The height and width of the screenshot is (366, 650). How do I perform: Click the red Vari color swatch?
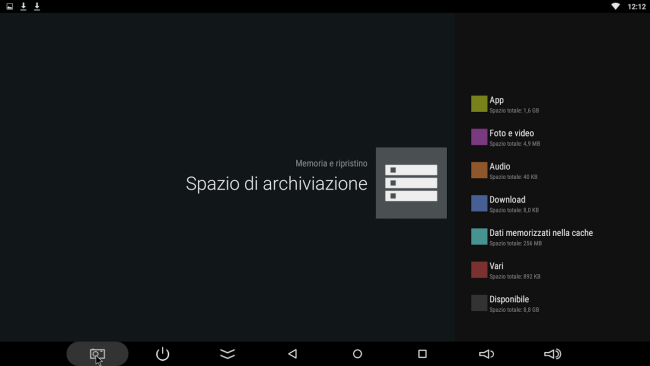479,269
